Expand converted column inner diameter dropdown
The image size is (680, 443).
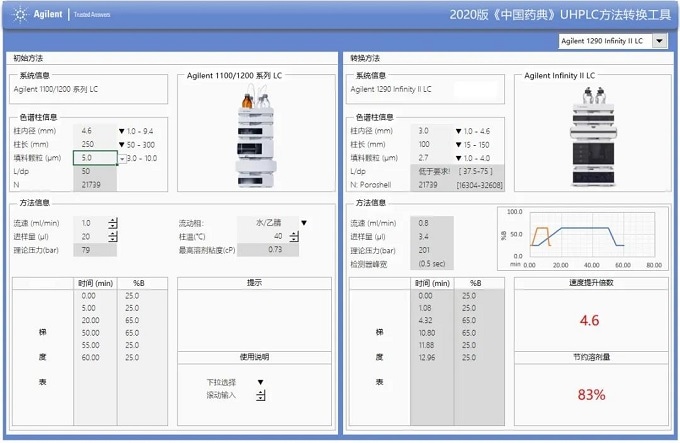(x=459, y=131)
